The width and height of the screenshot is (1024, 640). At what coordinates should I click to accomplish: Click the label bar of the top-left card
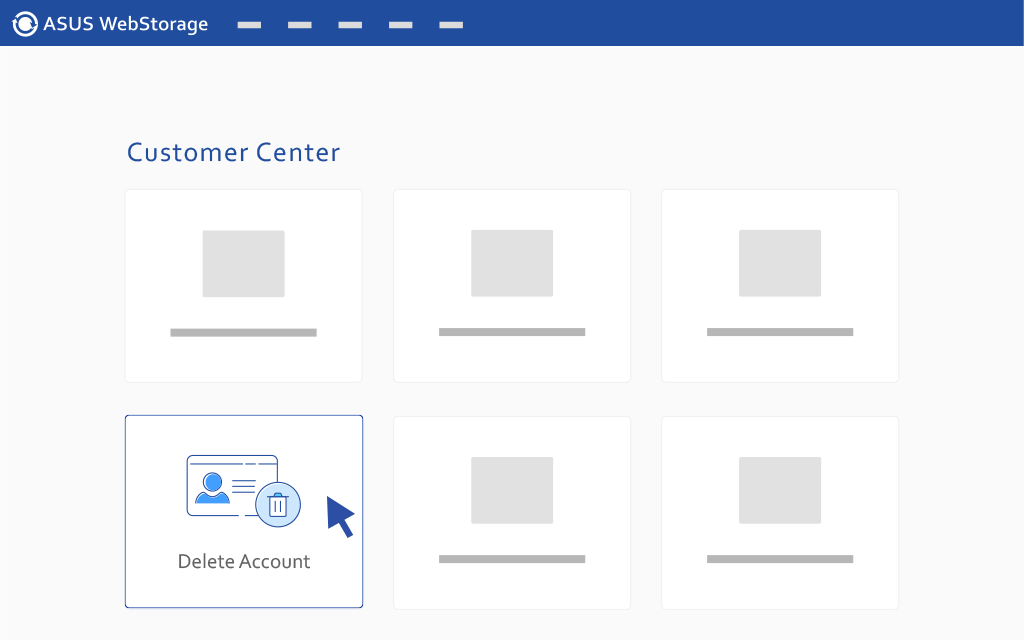point(243,333)
